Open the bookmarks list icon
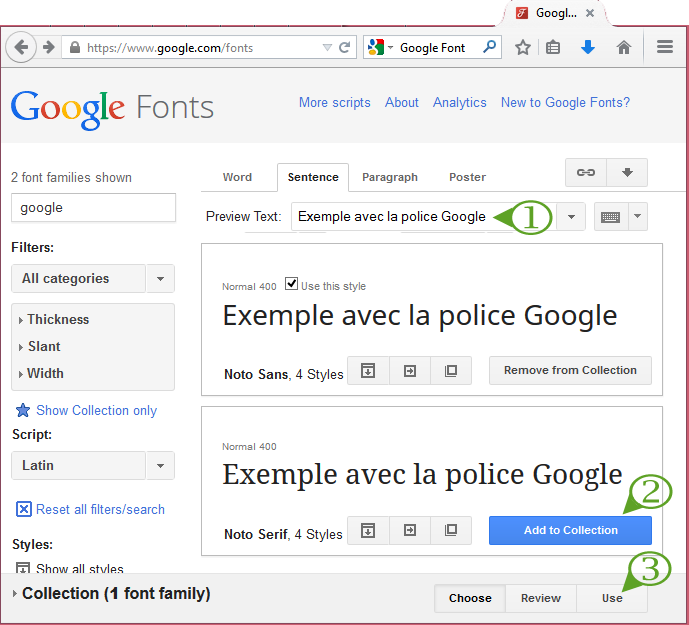The width and height of the screenshot is (689, 625). tap(553, 47)
